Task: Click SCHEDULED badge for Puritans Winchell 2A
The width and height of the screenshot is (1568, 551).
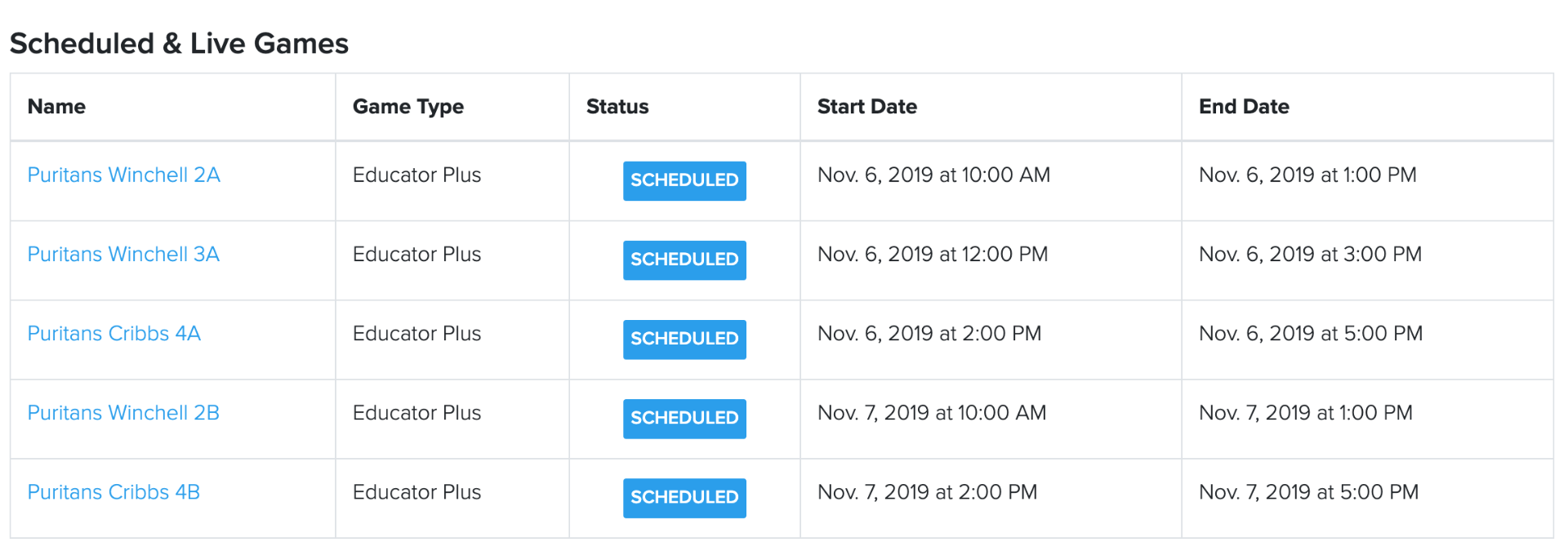Action: pyautogui.click(x=684, y=180)
